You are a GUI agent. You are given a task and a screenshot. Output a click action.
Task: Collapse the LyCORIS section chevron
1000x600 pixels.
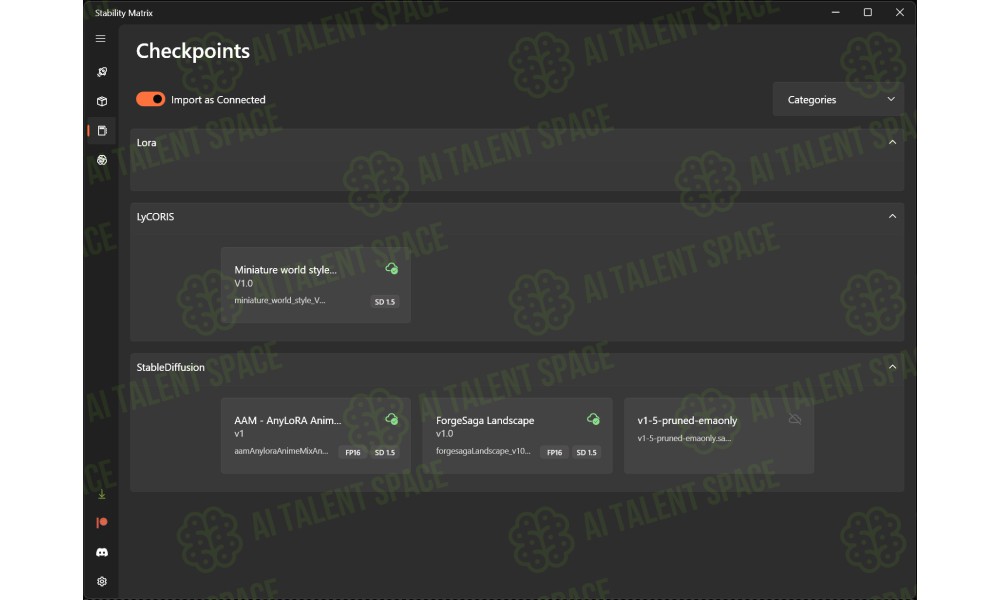(892, 216)
